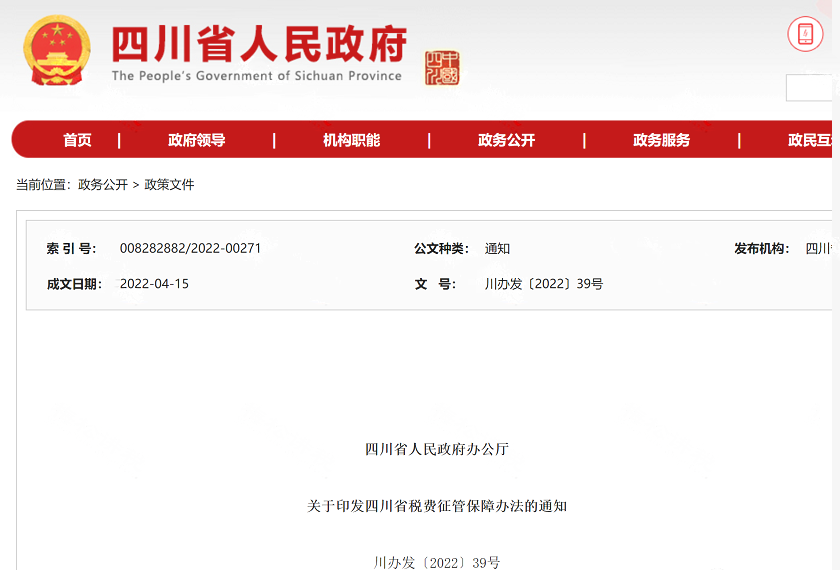Viewport: 840px width, 570px height.
Task: Click the 成文日期 label
Action: (x=74, y=284)
